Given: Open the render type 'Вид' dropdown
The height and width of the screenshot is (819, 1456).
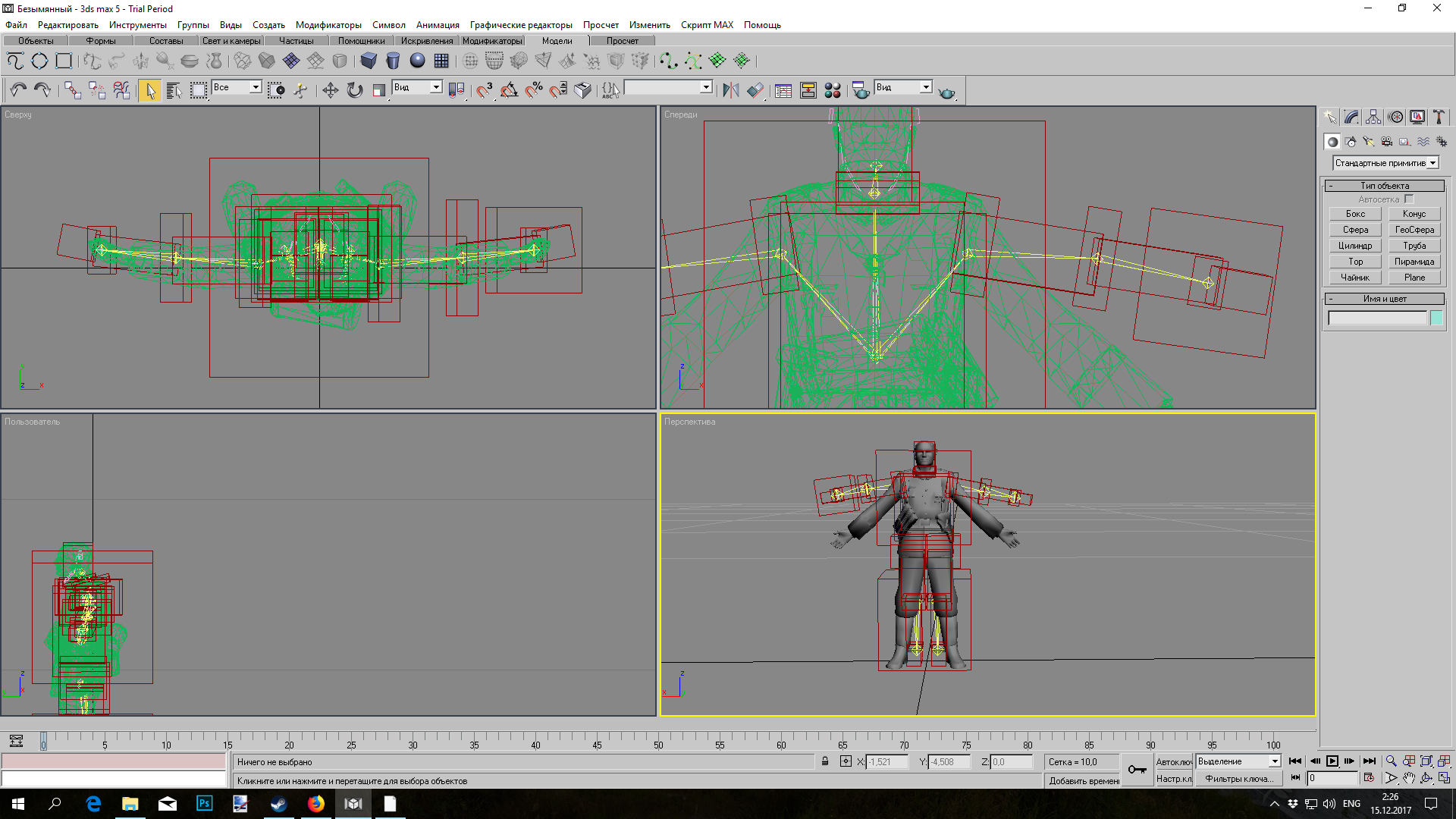Looking at the screenshot, I should (x=926, y=87).
